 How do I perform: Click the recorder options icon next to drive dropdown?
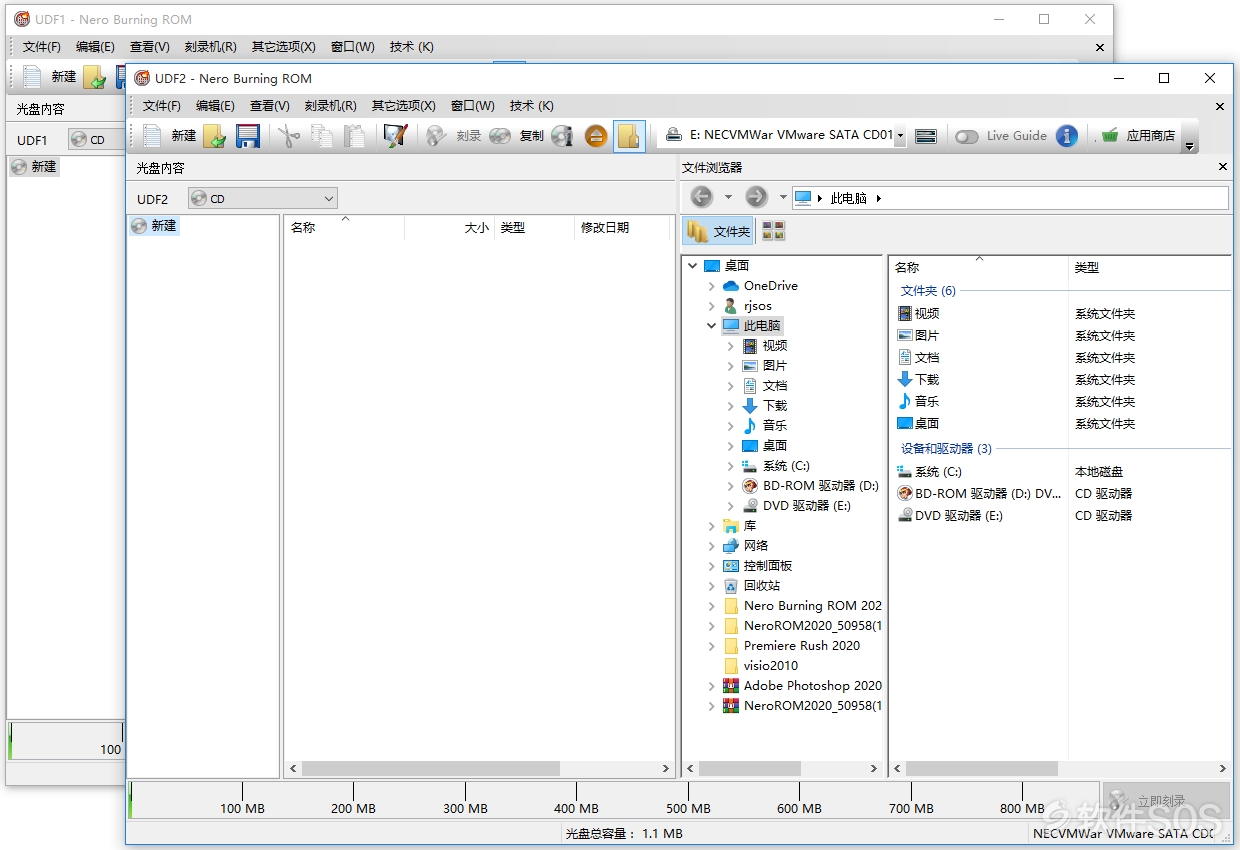(926, 136)
